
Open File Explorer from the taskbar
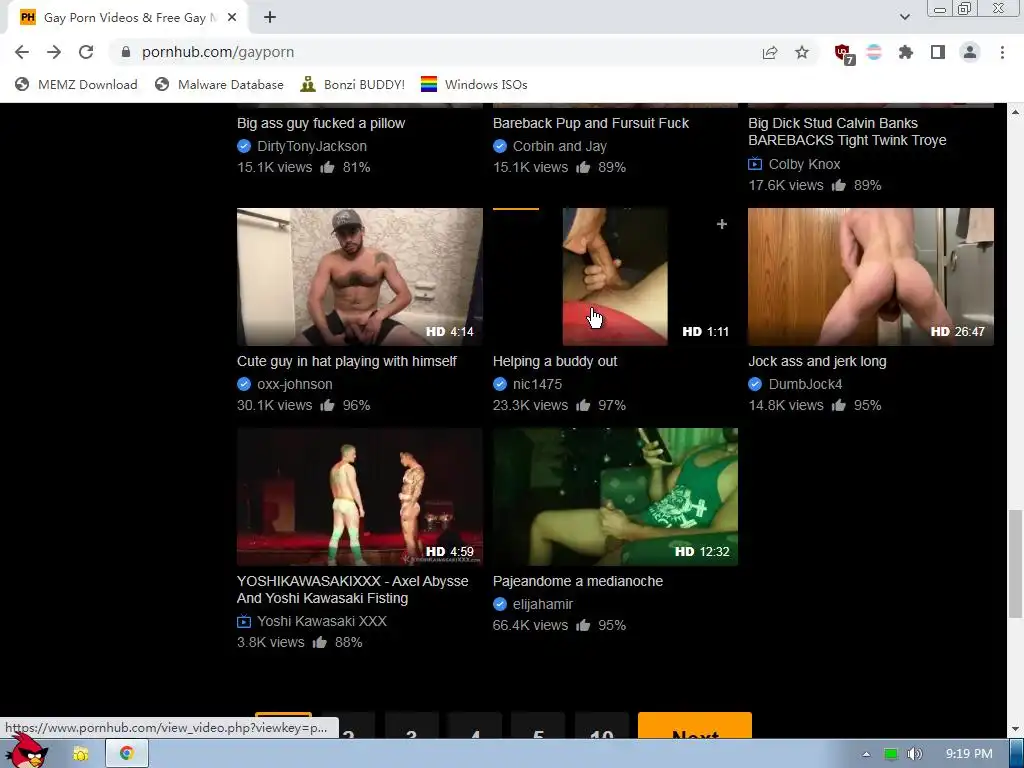pos(81,754)
